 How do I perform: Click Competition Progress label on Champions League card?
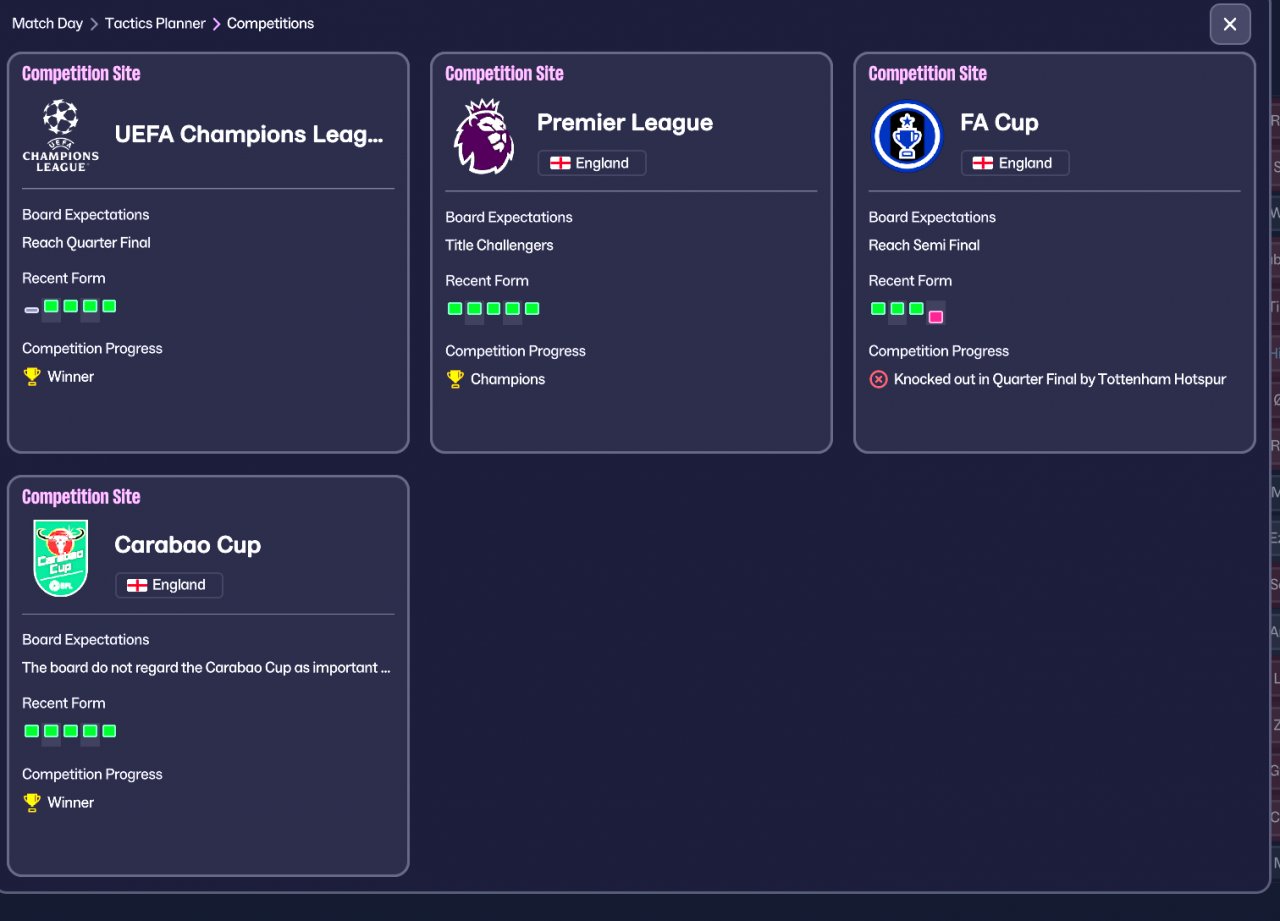click(92, 349)
